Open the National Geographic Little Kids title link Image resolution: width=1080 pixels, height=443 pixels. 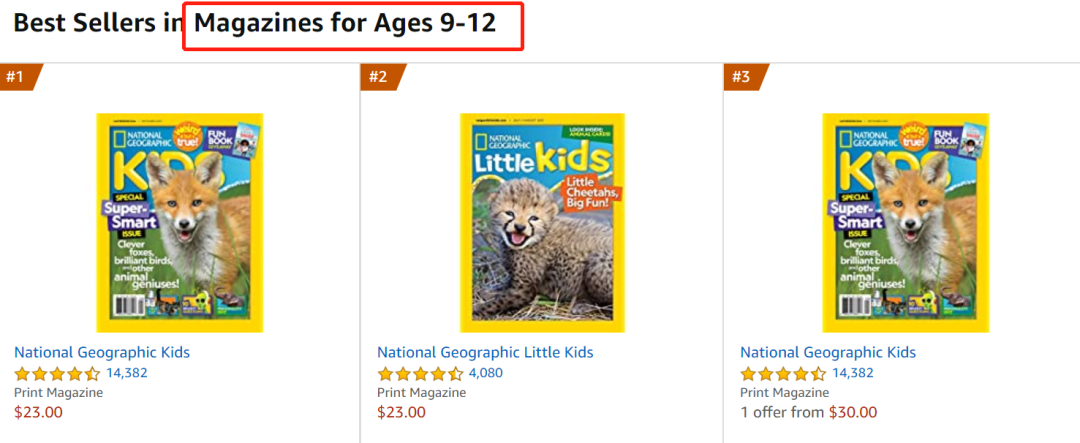click(x=485, y=352)
